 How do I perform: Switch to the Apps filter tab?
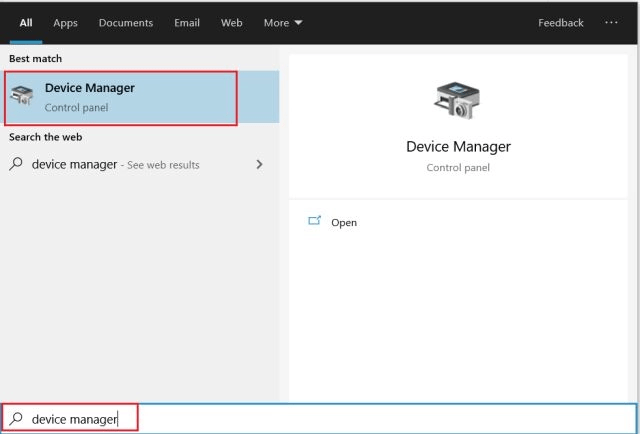point(65,22)
